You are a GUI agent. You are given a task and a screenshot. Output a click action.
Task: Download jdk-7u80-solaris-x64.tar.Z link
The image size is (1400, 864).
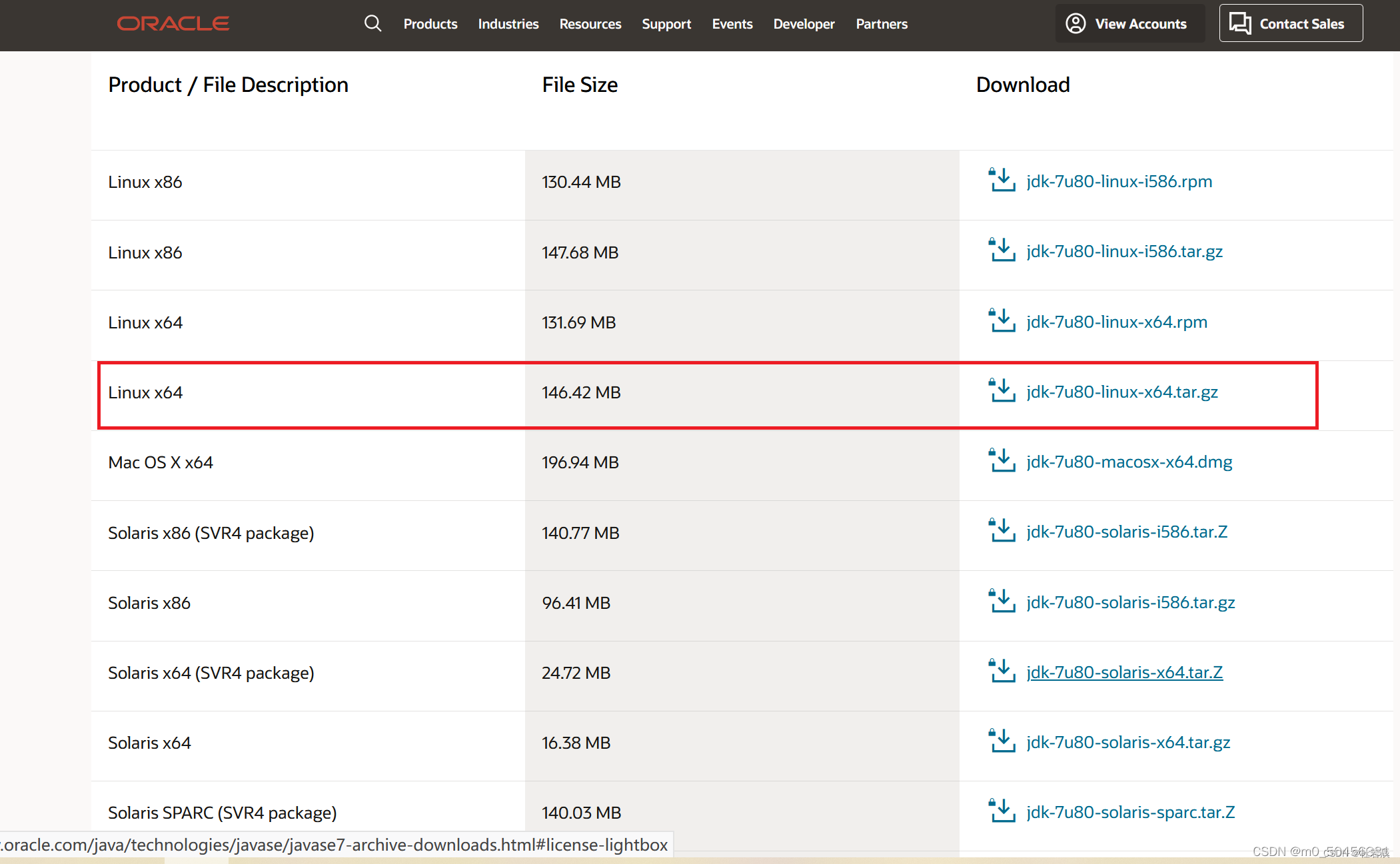[x=1125, y=672]
